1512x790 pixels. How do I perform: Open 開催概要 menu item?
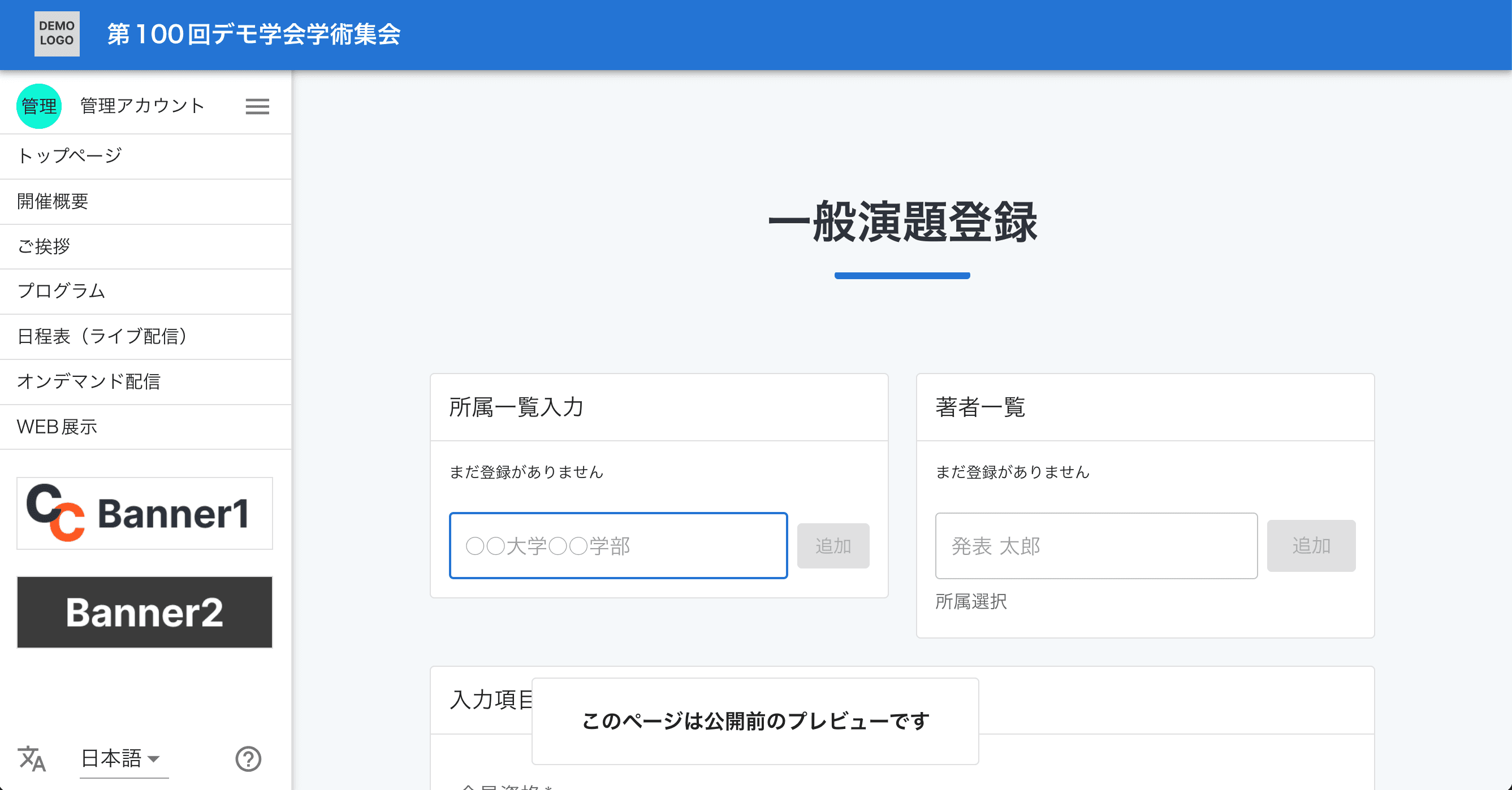coord(53,201)
